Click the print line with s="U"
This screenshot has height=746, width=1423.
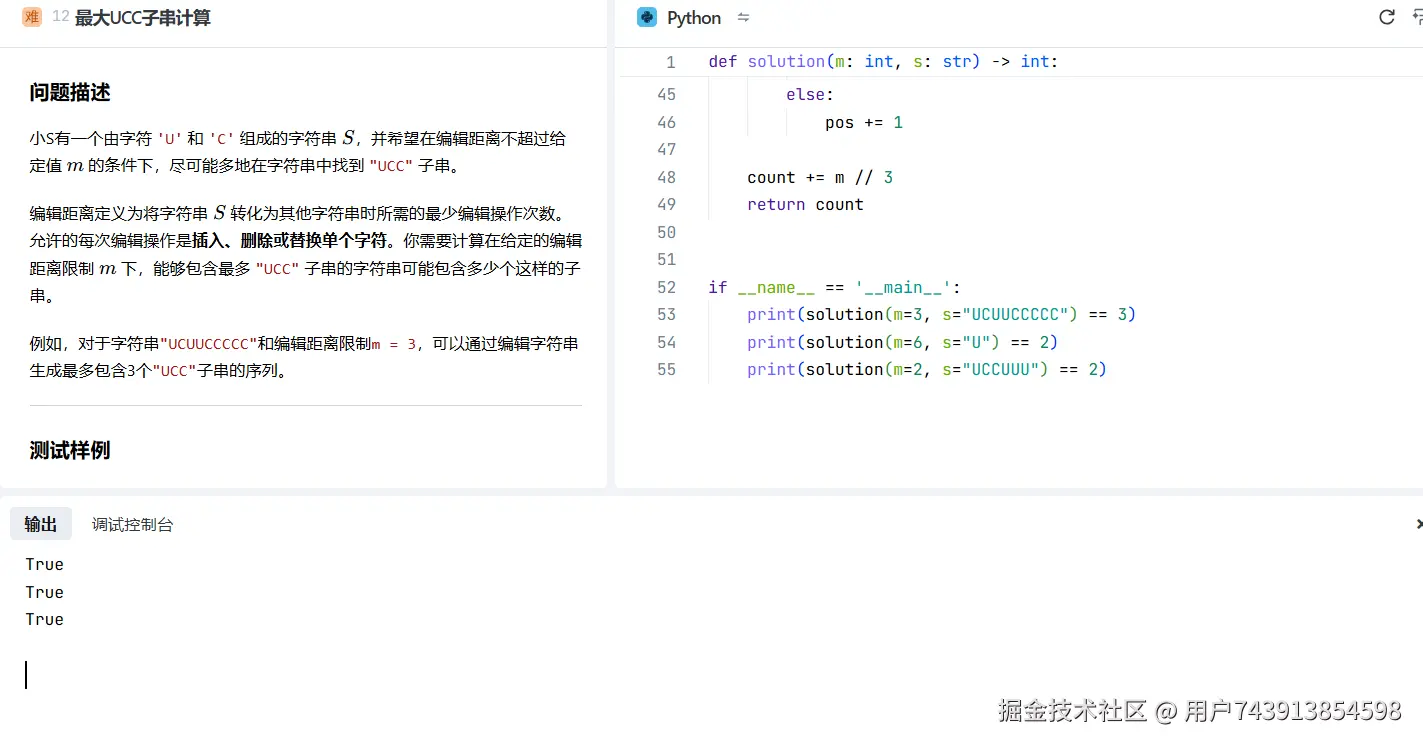tap(903, 342)
